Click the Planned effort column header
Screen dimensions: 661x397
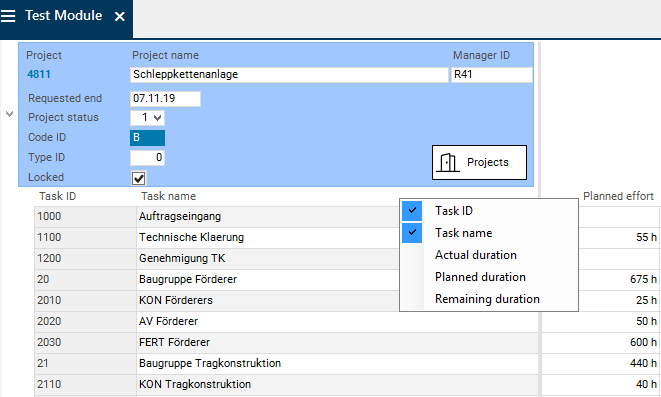tap(618, 196)
